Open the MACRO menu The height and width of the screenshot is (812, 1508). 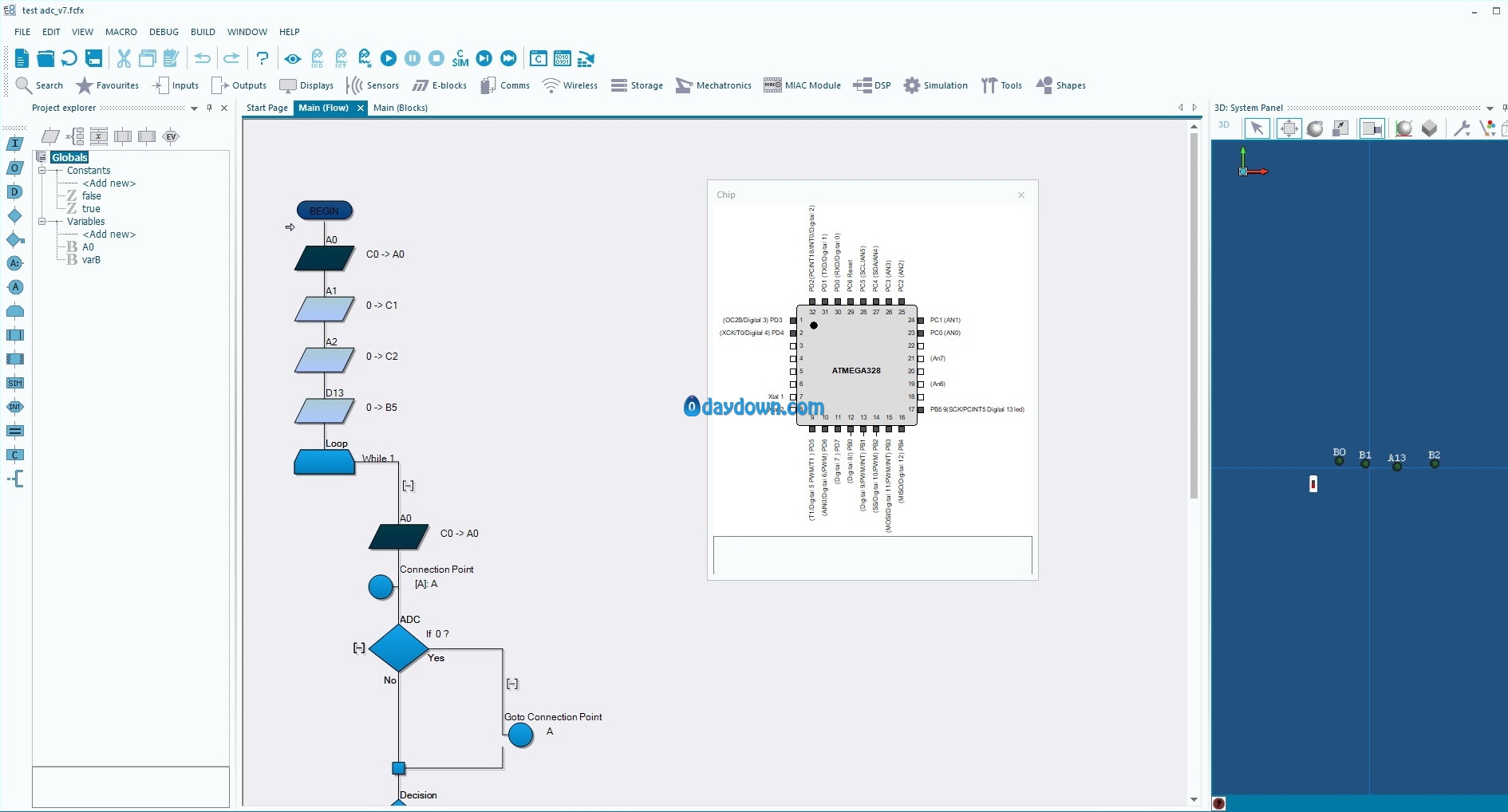121,32
